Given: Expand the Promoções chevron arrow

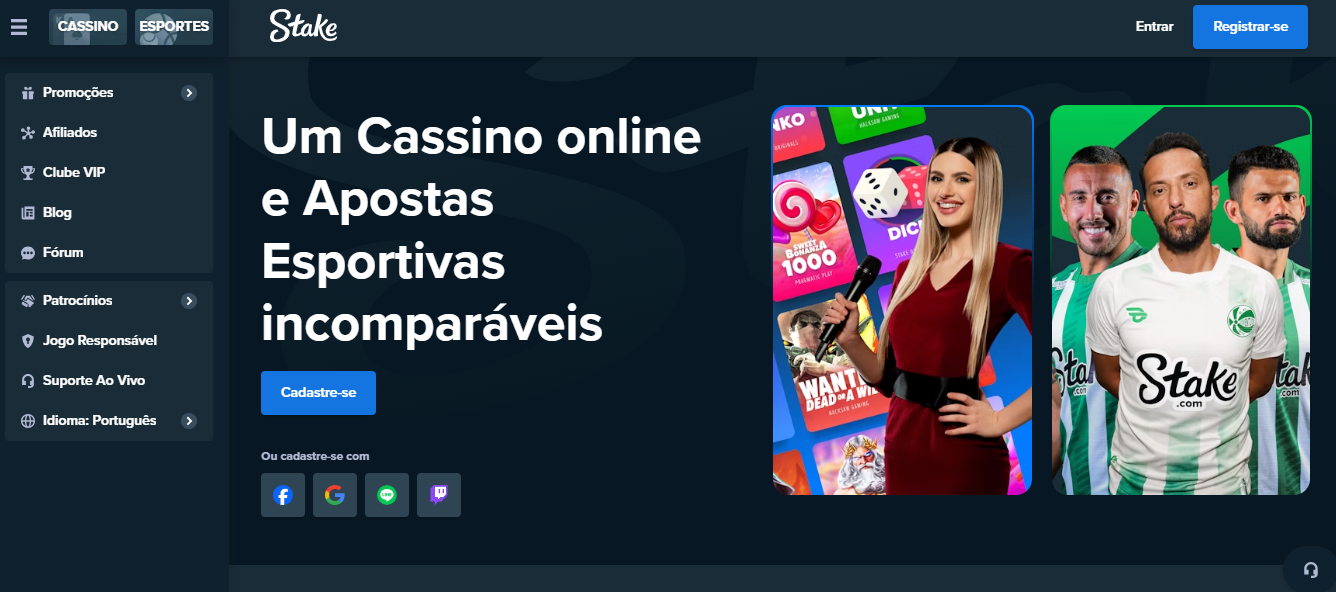Looking at the screenshot, I should point(189,93).
